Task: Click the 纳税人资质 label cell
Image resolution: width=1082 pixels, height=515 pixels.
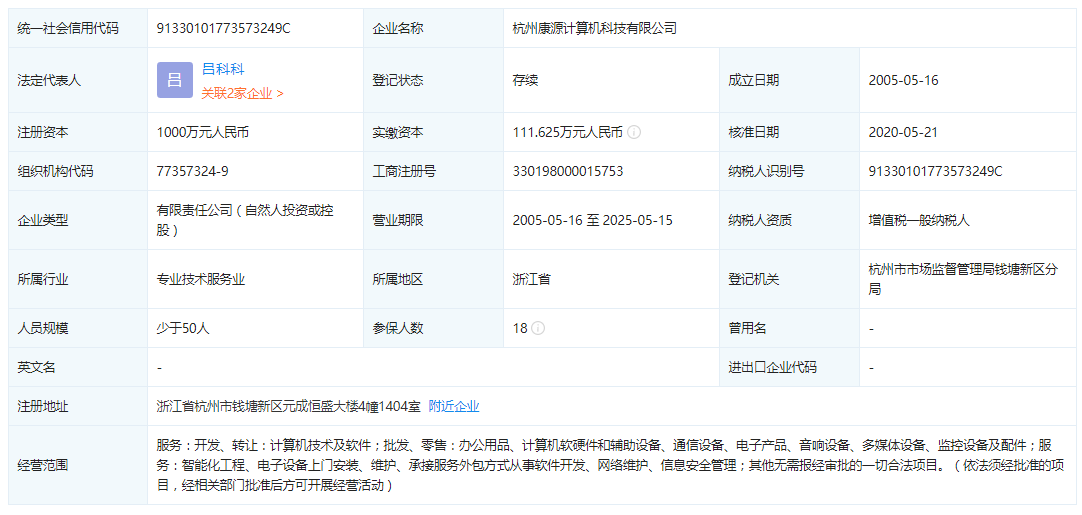Action: click(x=789, y=220)
